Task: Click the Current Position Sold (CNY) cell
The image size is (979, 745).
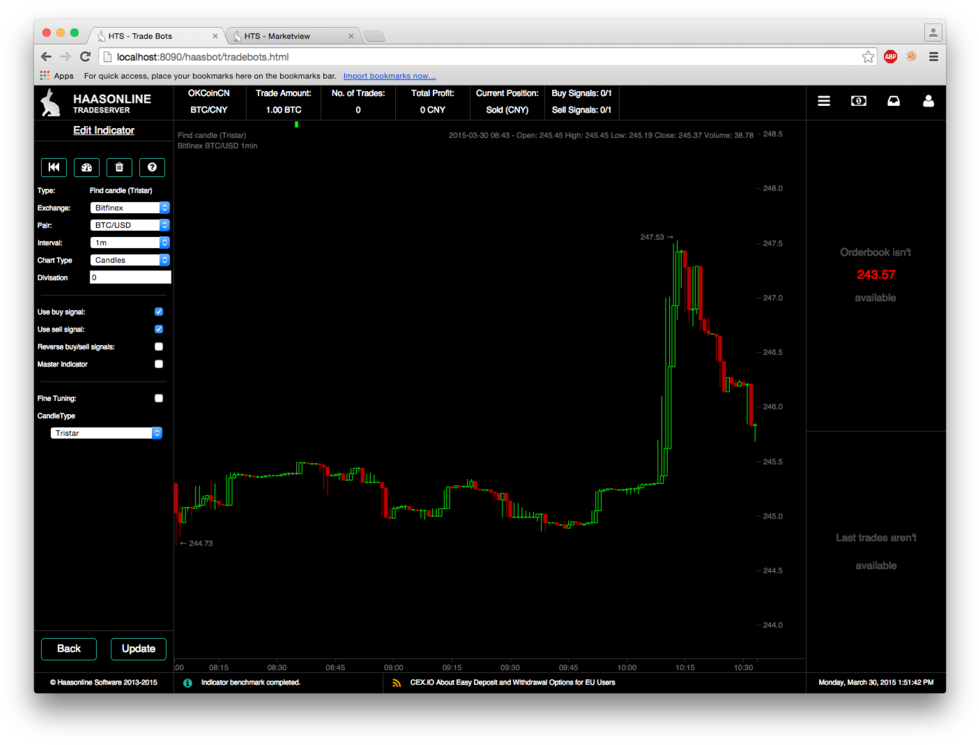Action: 507,101
